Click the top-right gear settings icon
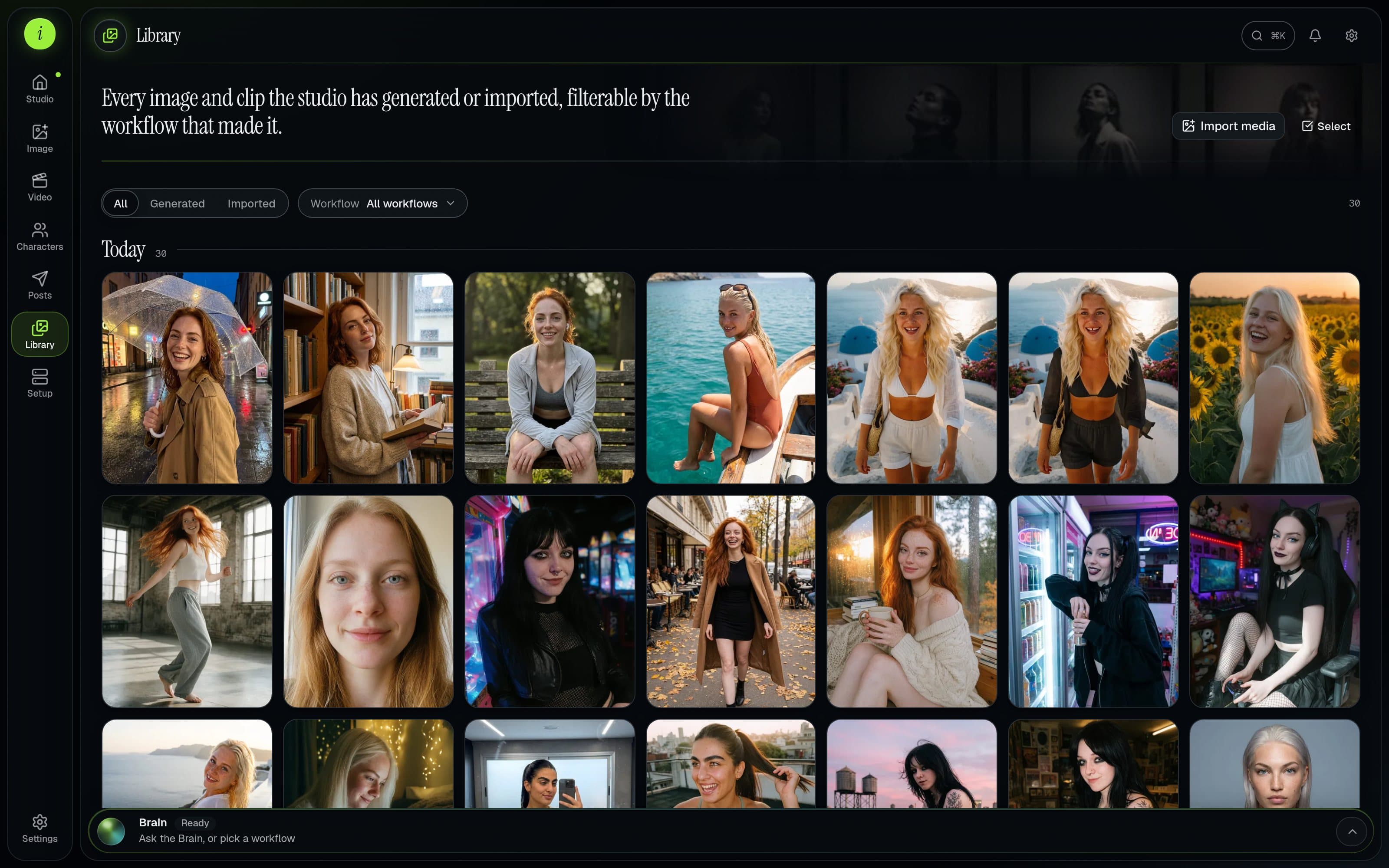The image size is (1389, 868). [x=1352, y=36]
